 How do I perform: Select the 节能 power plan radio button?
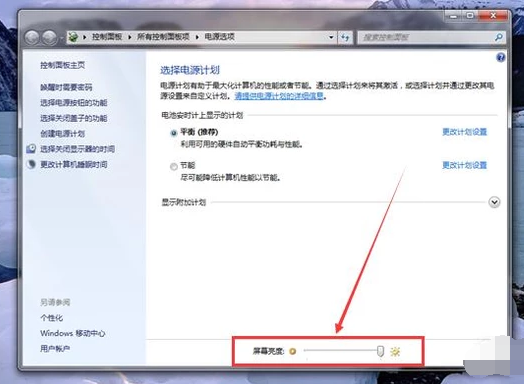pyautogui.click(x=173, y=166)
